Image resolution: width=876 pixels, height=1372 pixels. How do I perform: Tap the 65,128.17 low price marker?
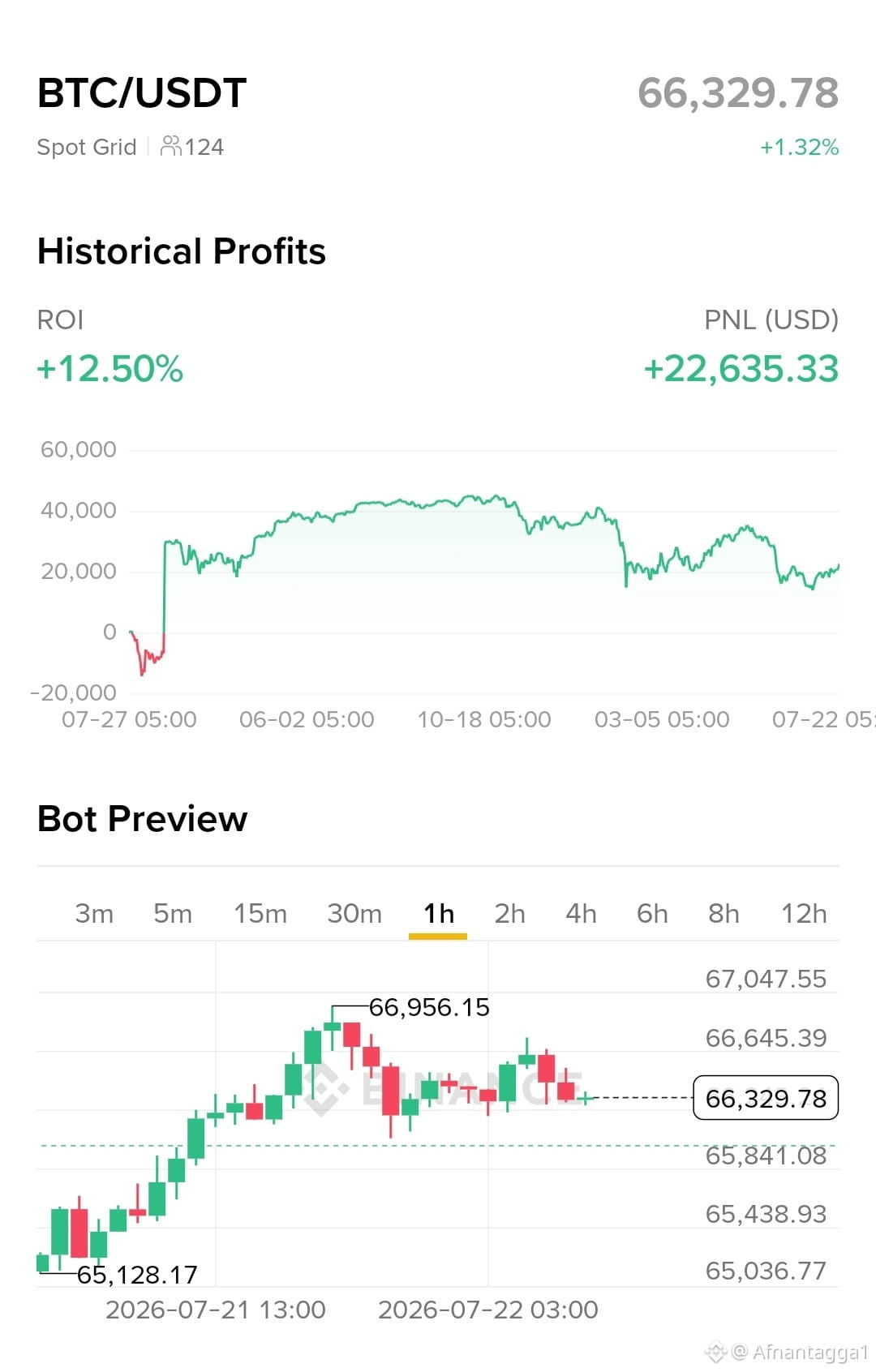coord(137,1275)
